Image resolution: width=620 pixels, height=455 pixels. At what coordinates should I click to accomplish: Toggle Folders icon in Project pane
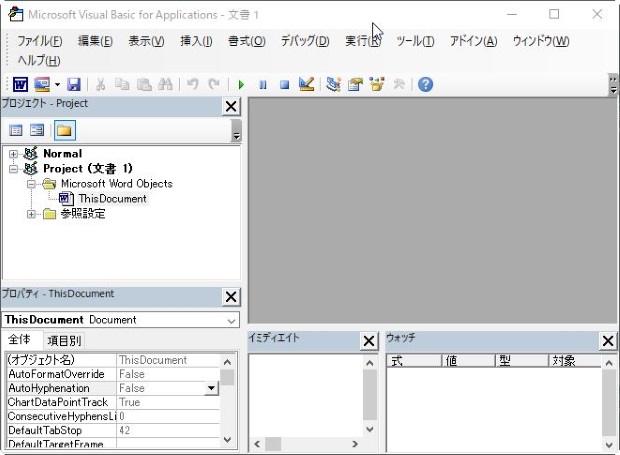tap(64, 130)
